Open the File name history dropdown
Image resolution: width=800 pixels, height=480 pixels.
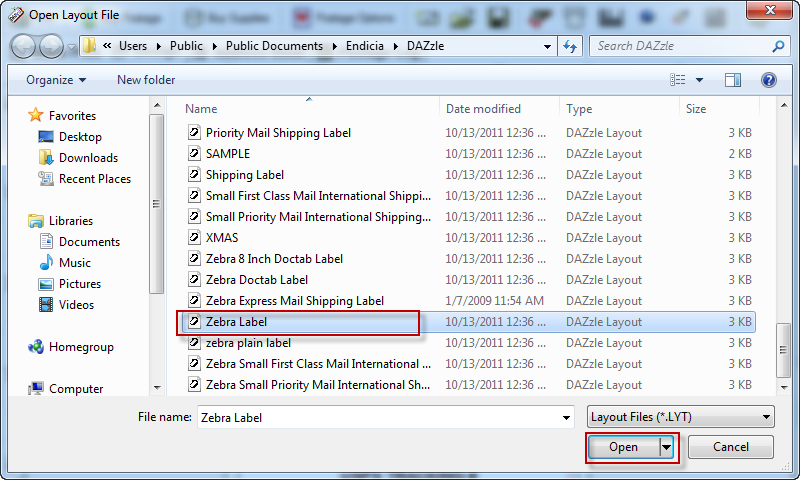point(566,418)
